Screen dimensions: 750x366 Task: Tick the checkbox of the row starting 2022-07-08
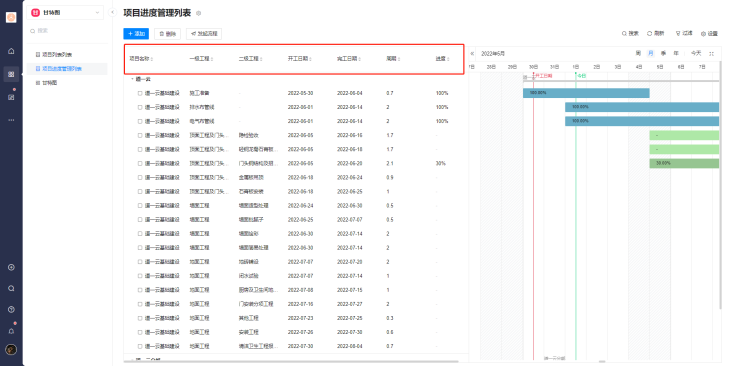tap(140, 290)
